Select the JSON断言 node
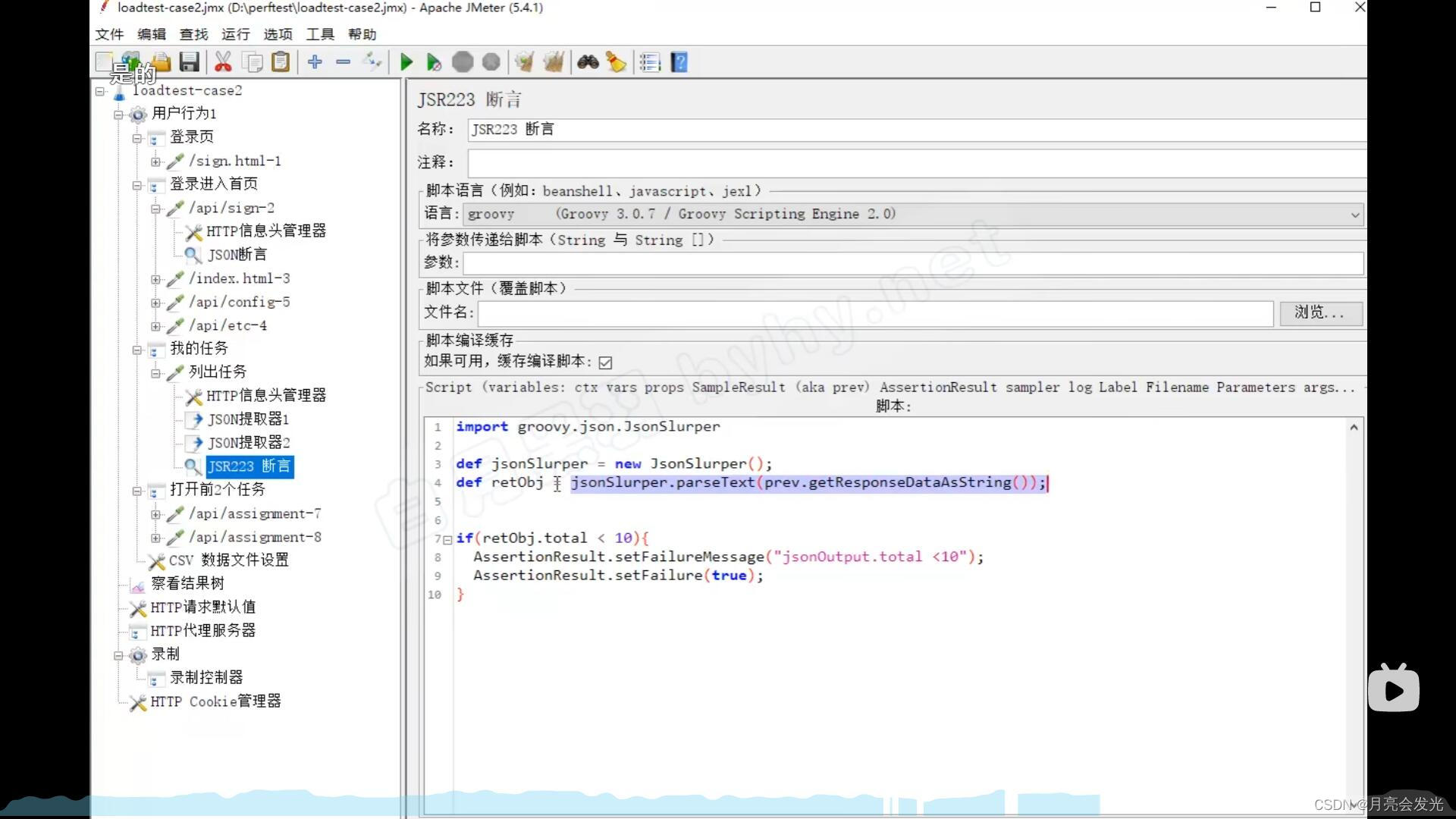Viewport: 1456px width, 819px height. tap(237, 254)
